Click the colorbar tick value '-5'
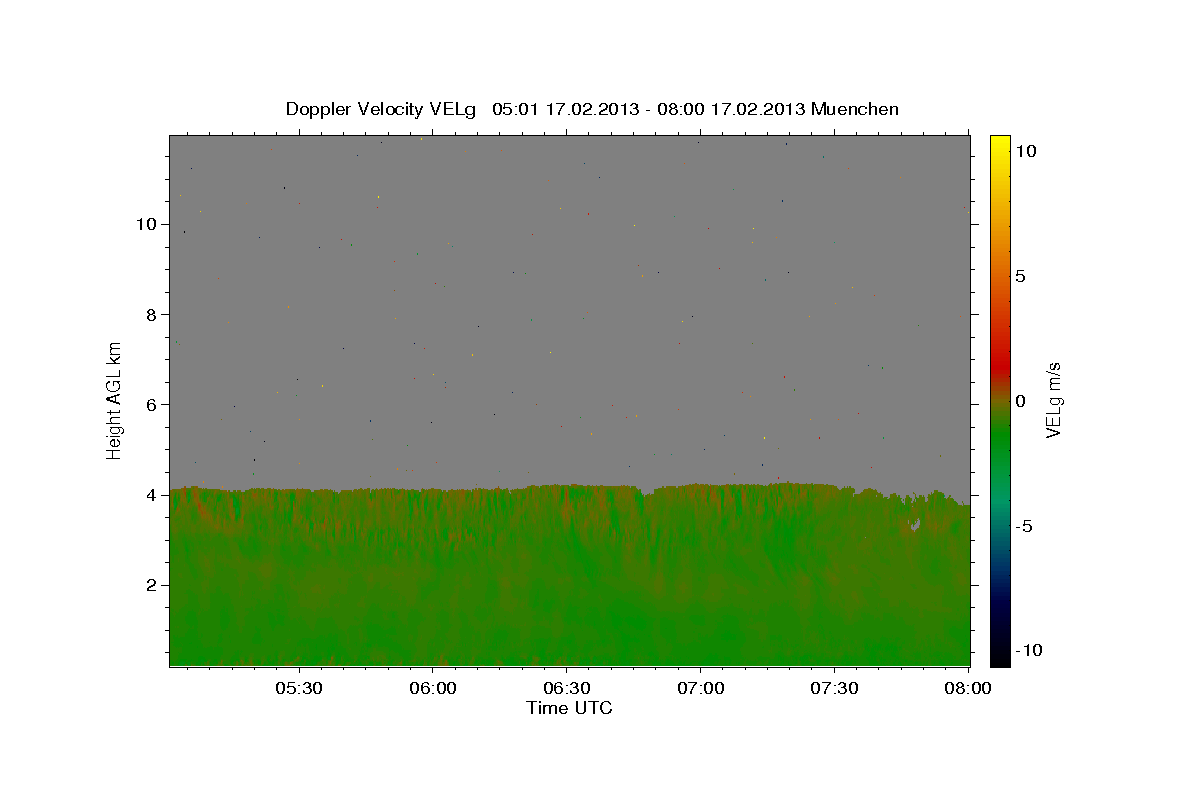1200x800 pixels. coord(1024,526)
